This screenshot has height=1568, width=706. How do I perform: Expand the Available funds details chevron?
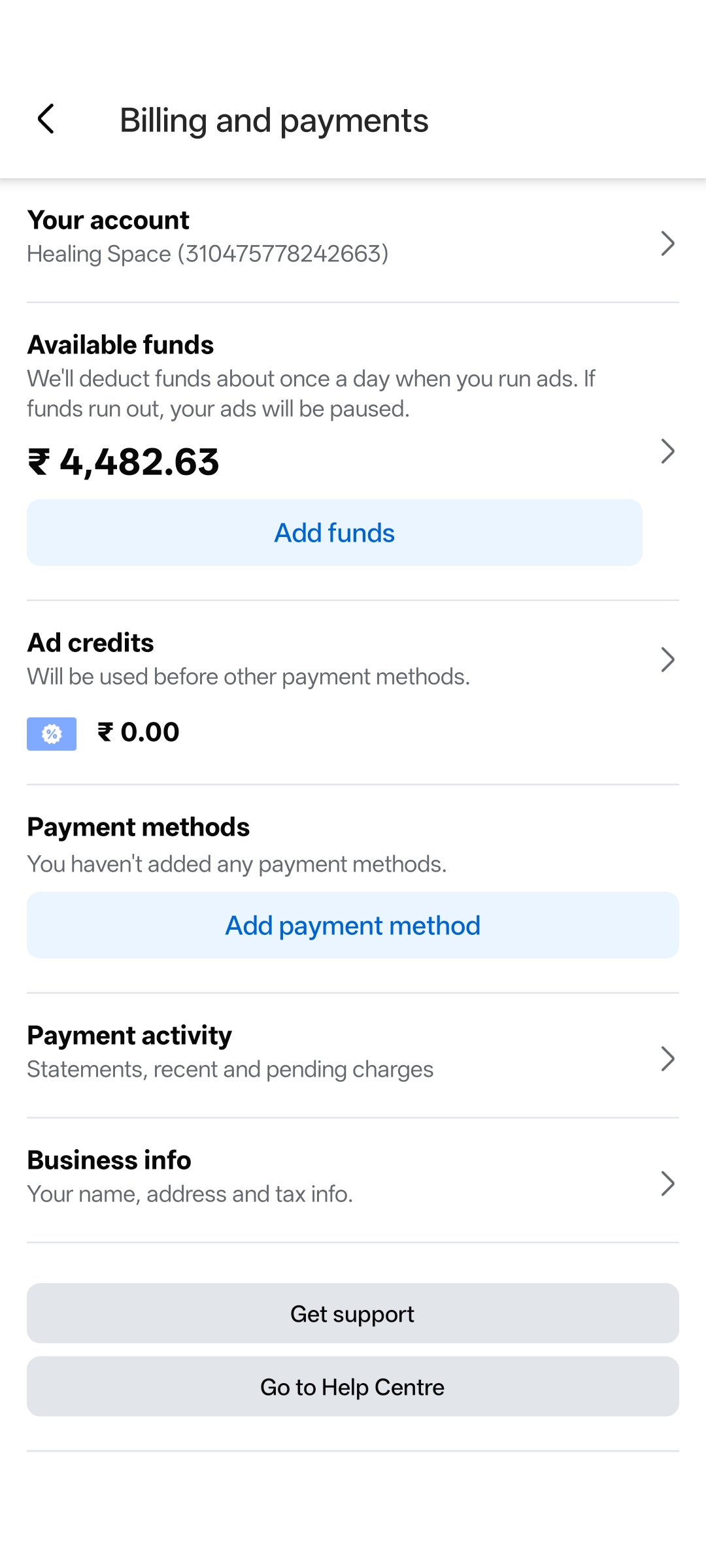668,451
